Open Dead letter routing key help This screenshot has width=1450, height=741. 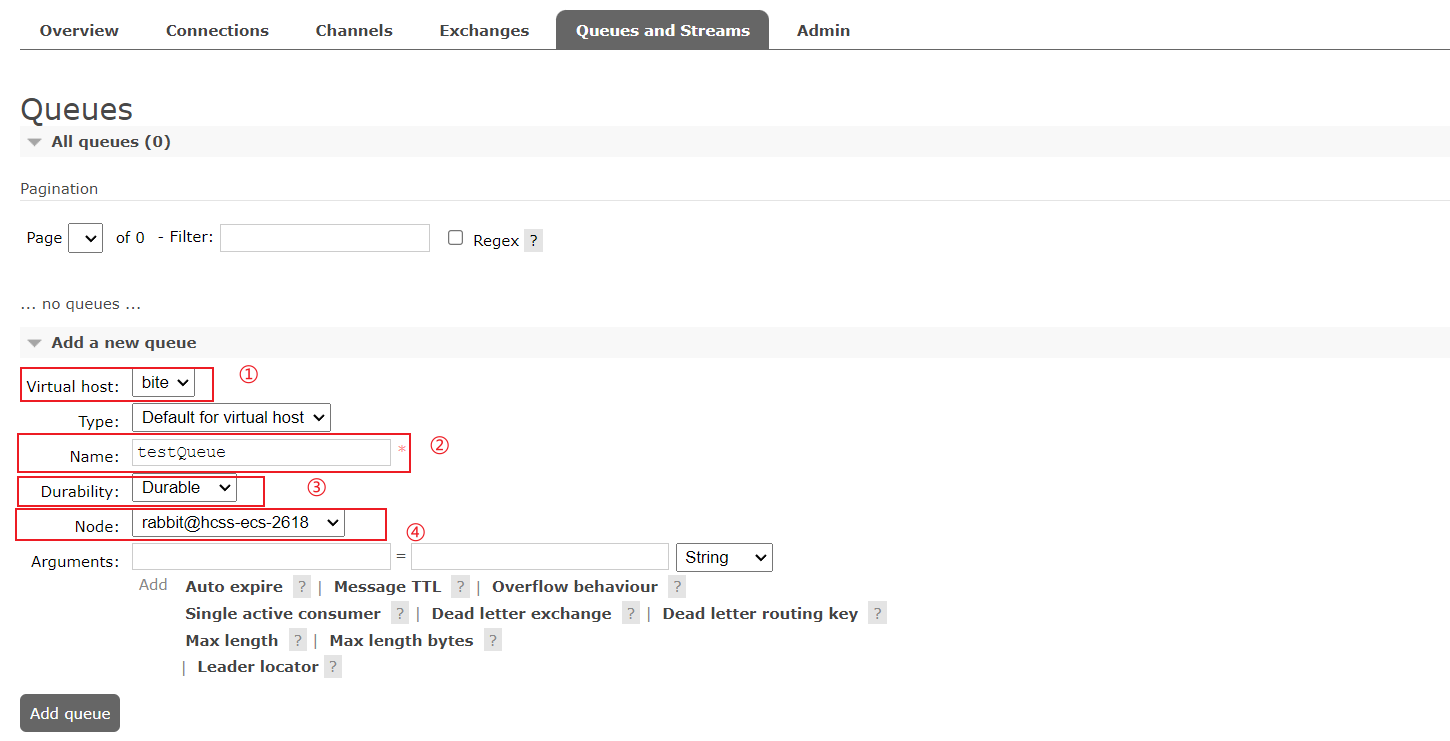coord(877,613)
